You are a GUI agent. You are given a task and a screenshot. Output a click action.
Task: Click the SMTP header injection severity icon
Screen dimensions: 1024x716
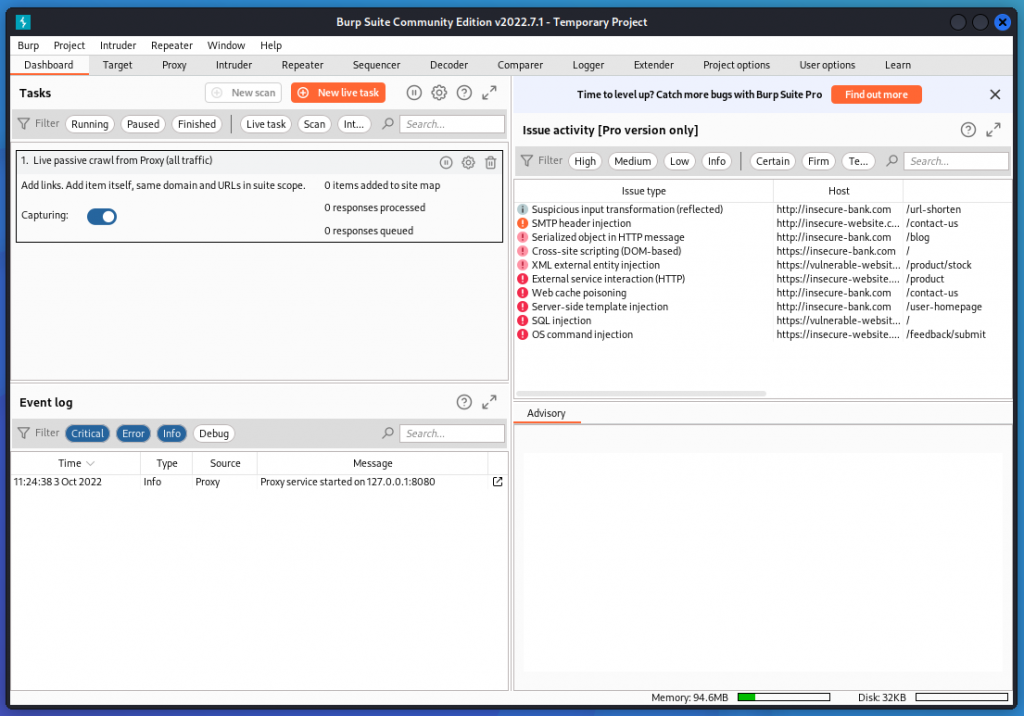pos(522,223)
